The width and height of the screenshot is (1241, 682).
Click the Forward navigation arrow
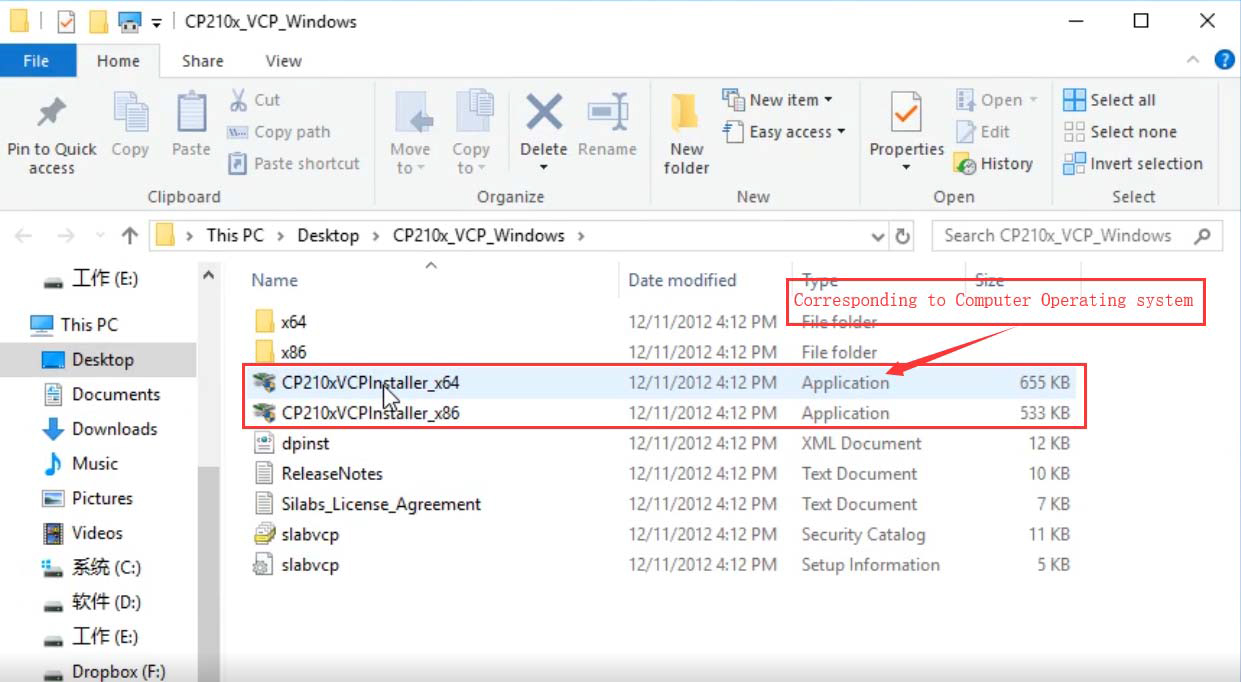click(x=66, y=236)
